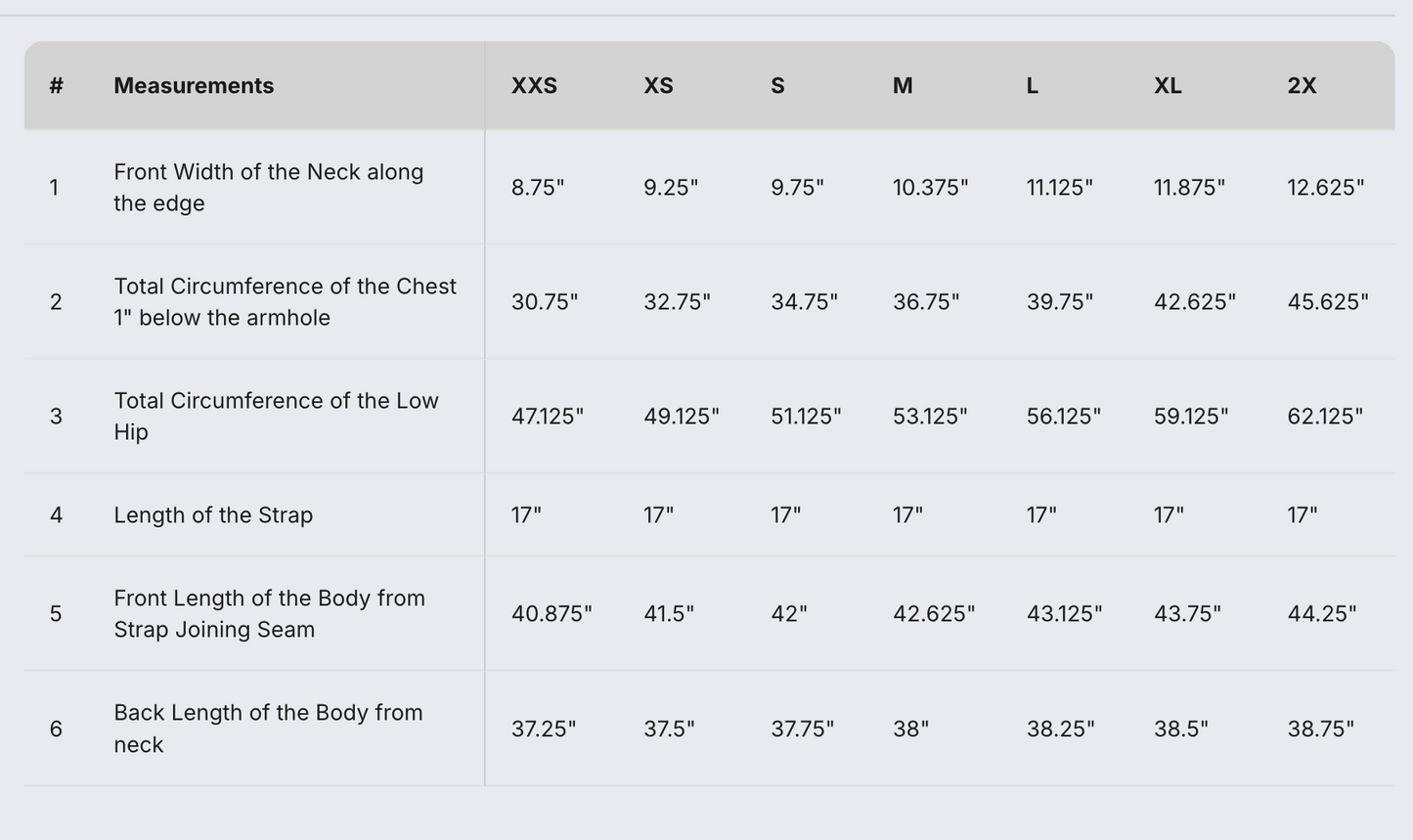This screenshot has height=840, width=1413.
Task: Click the 47.125" low hip value
Action: (547, 417)
